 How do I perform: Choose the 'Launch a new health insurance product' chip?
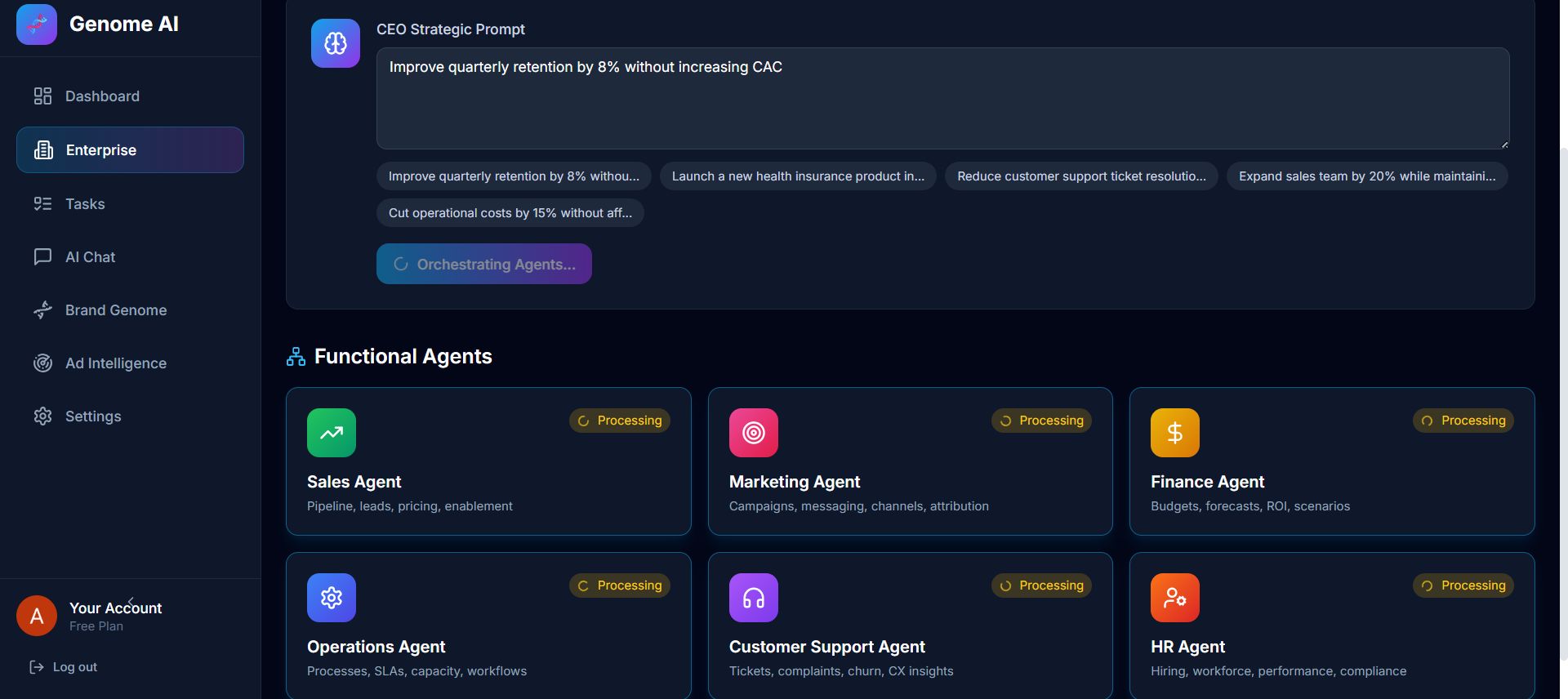tap(798, 176)
